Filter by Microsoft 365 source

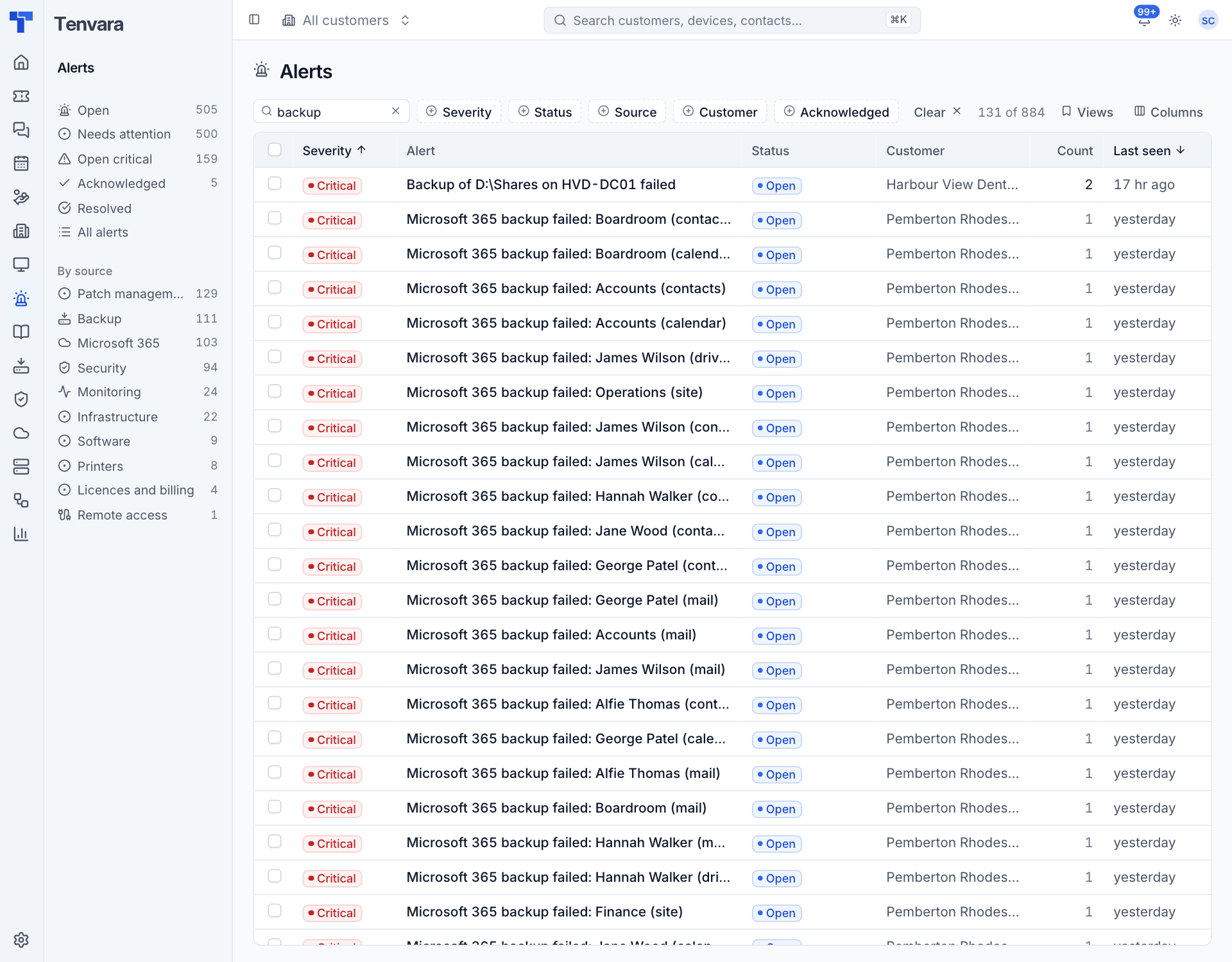[x=137, y=343]
